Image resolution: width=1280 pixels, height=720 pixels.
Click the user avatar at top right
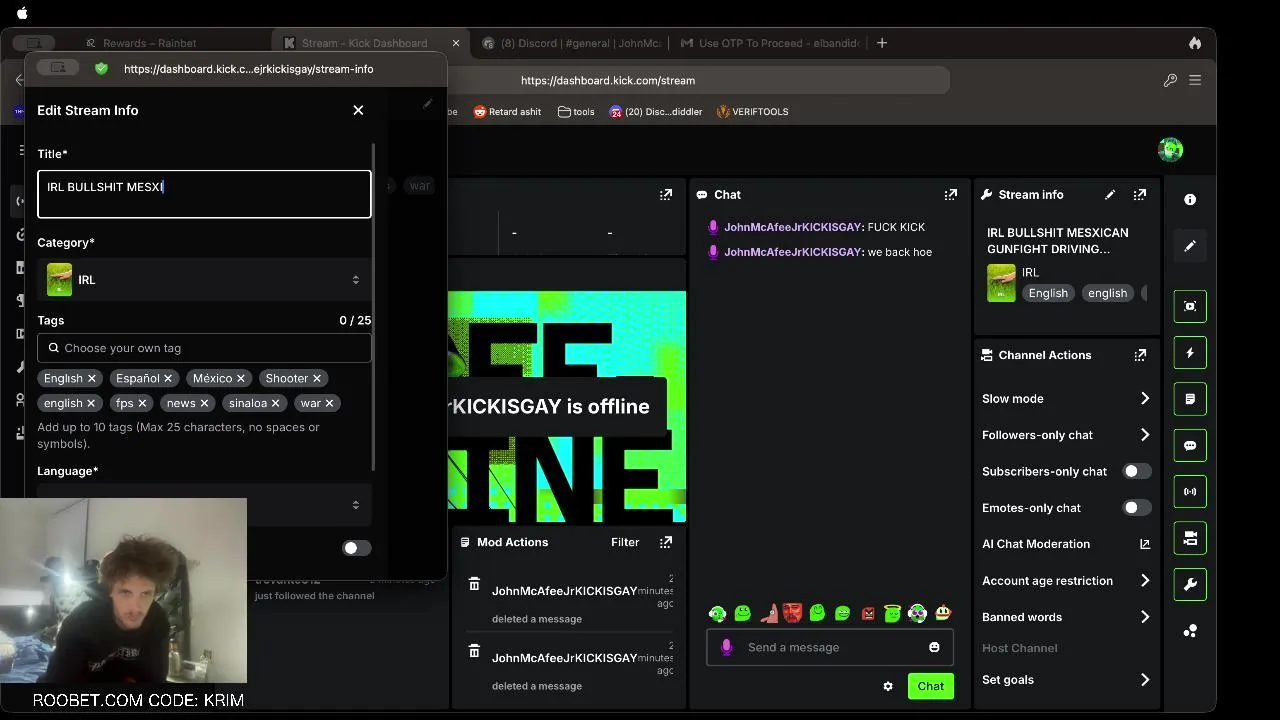click(x=1171, y=150)
